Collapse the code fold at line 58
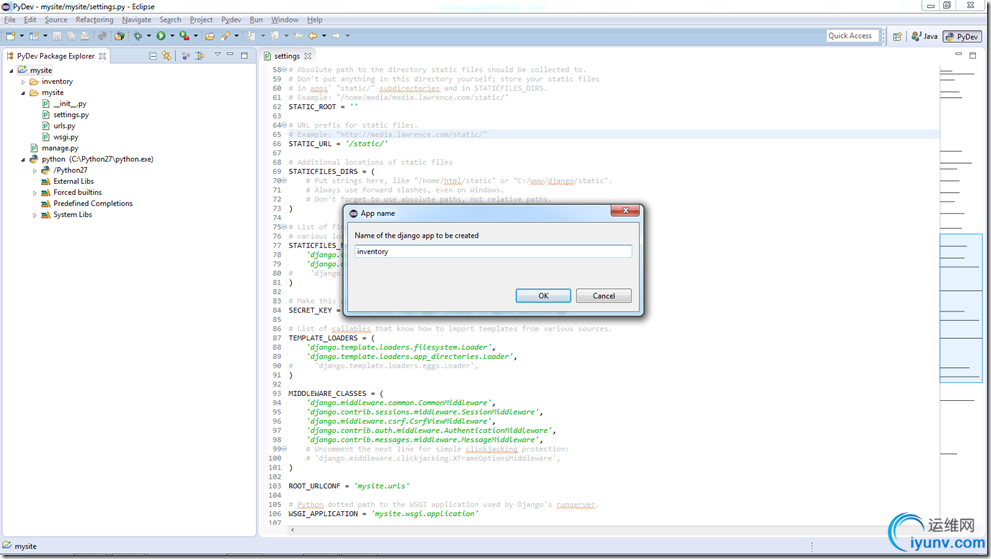This screenshot has height=559, width=991. tap(284, 70)
